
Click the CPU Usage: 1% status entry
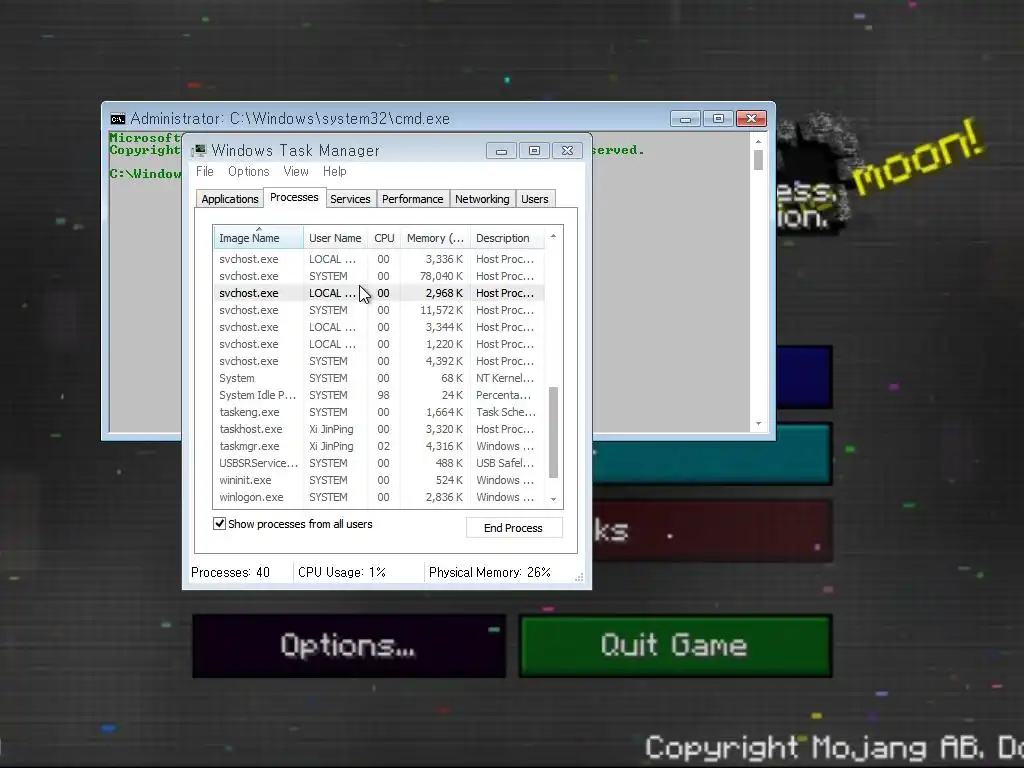pos(342,572)
